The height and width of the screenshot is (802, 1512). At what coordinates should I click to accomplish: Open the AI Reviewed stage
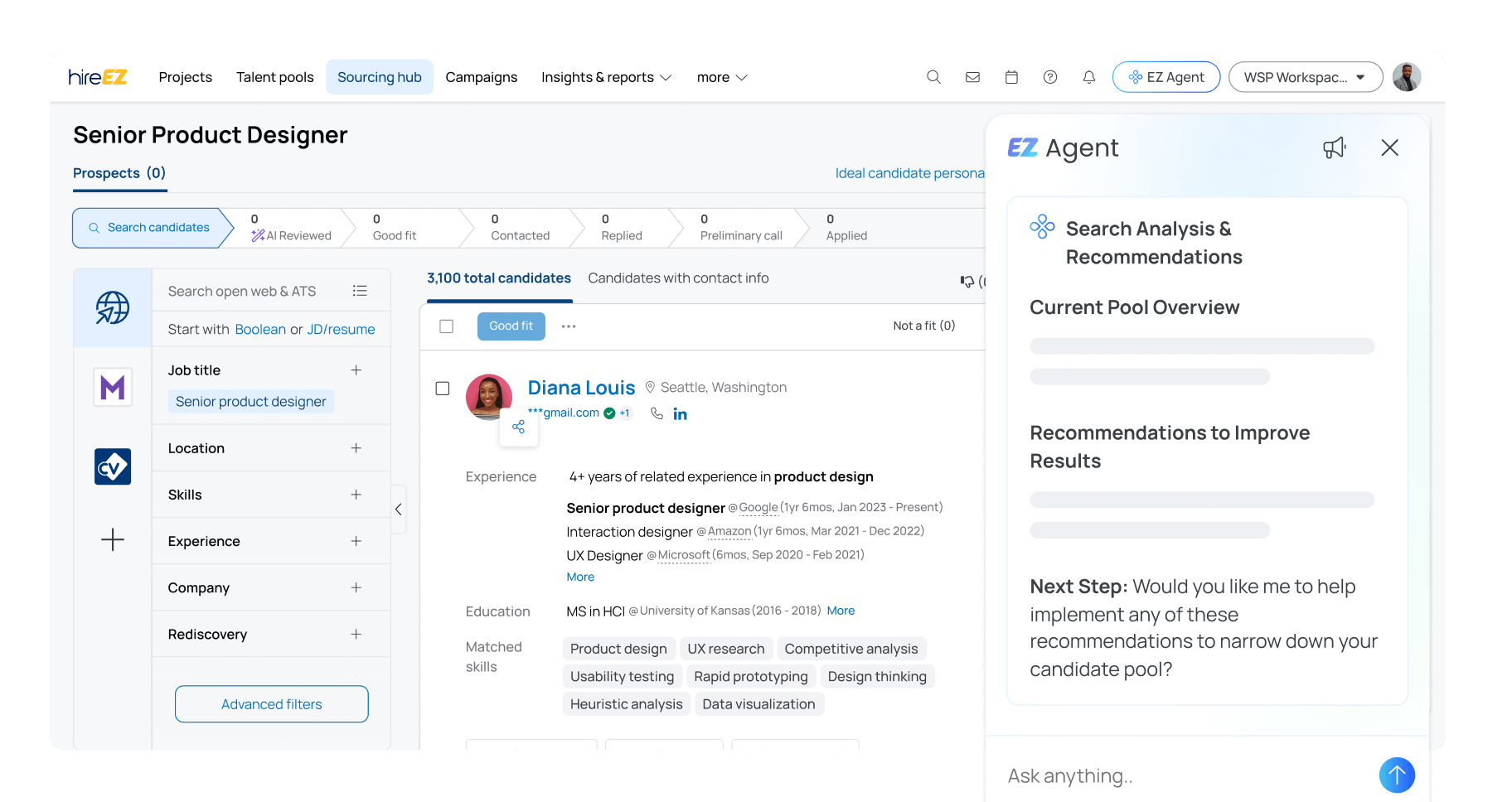[x=291, y=228]
